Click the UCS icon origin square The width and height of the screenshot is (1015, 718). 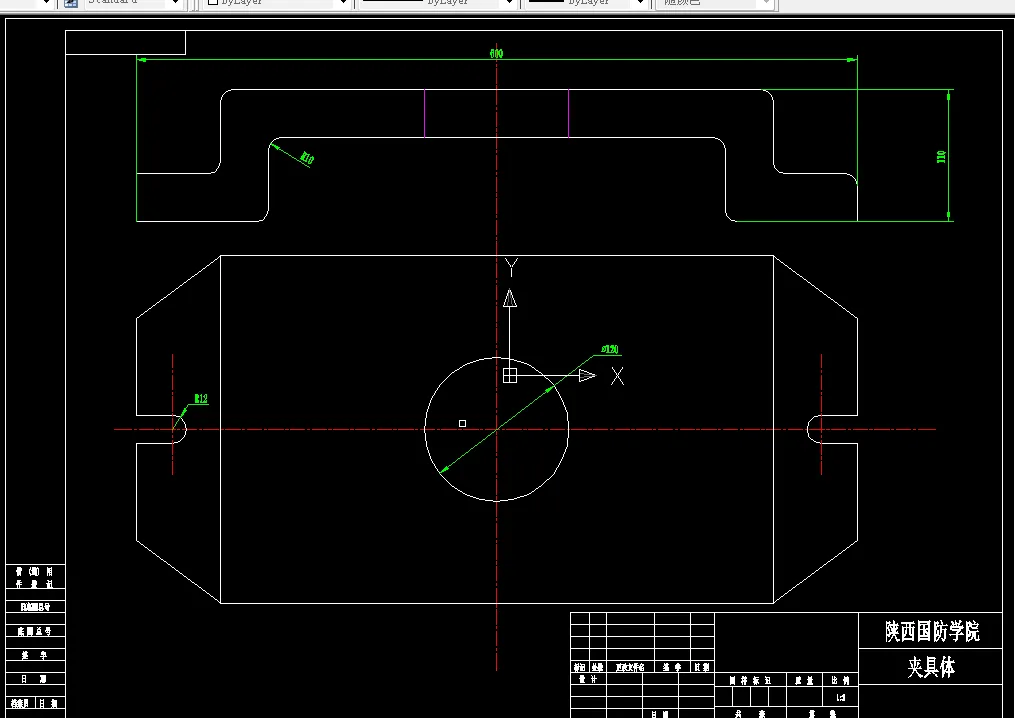point(510,376)
